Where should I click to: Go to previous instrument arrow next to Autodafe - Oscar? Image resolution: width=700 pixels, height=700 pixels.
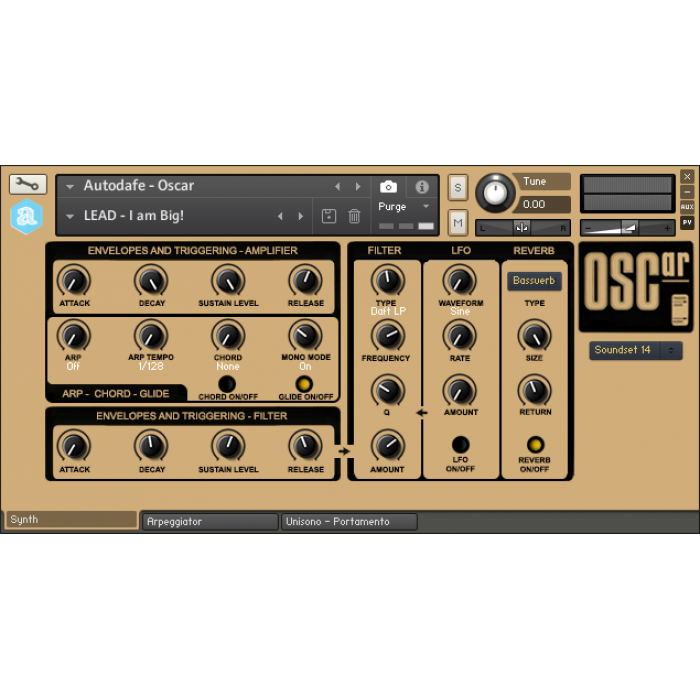pos(338,187)
